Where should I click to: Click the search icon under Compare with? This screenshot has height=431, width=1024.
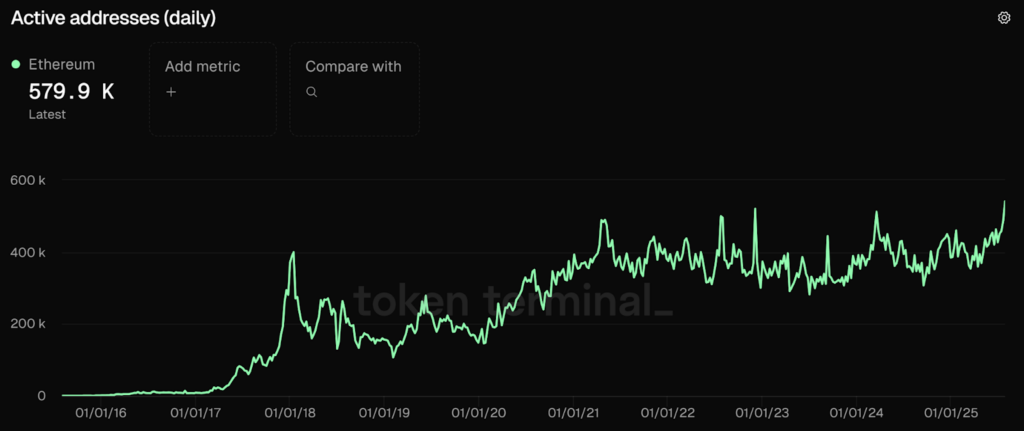pyautogui.click(x=312, y=92)
